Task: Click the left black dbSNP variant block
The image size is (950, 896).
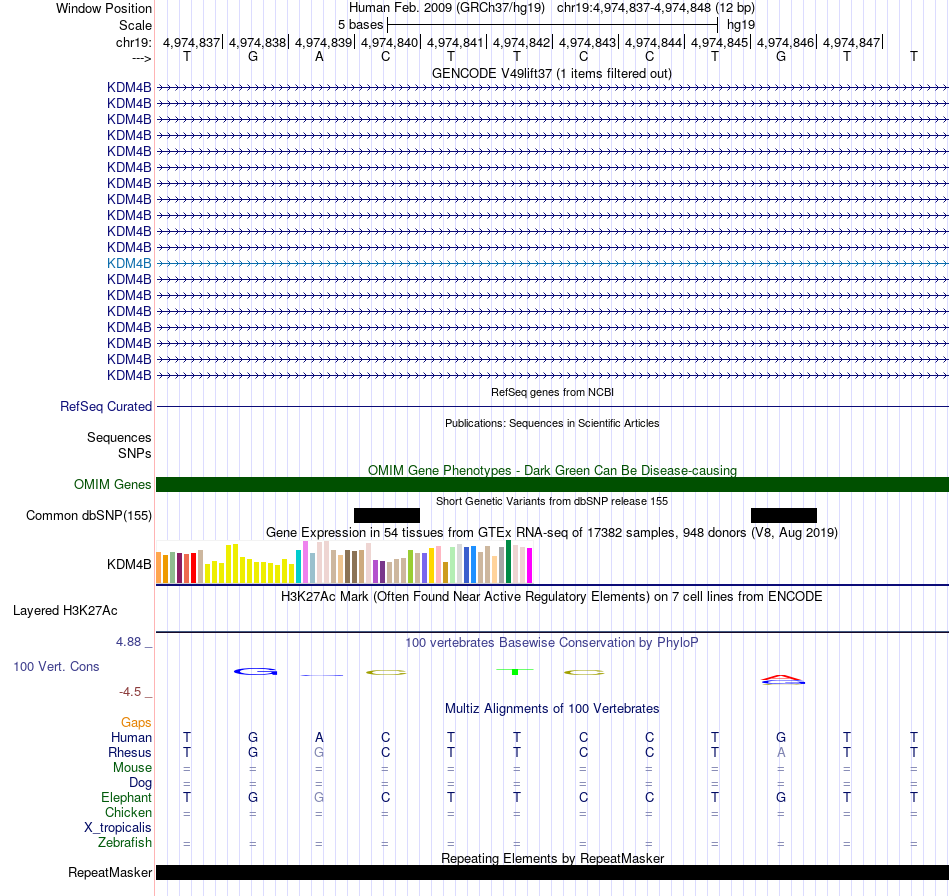Action: [x=387, y=516]
